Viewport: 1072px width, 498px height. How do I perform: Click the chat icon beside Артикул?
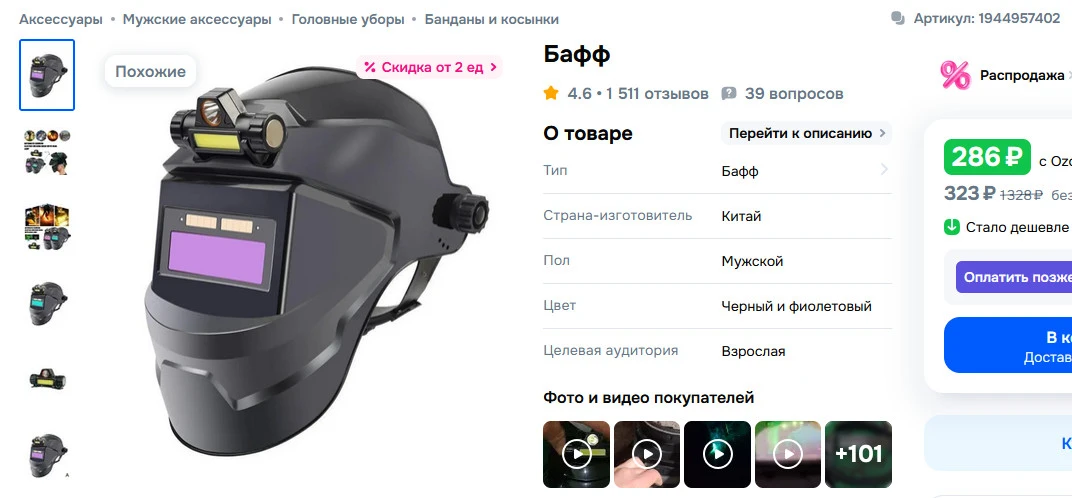coord(898,18)
